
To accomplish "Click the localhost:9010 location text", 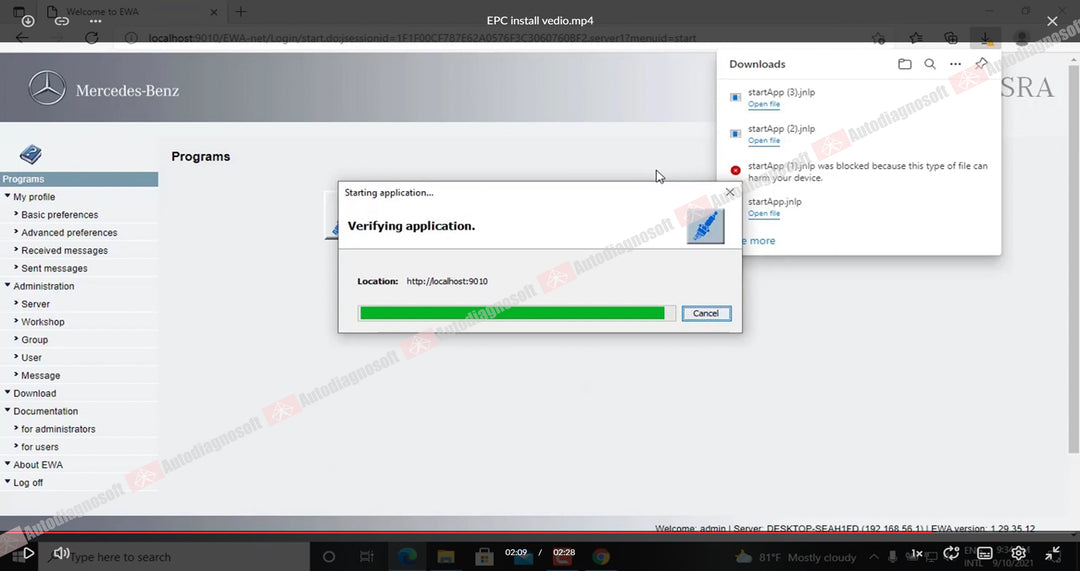I will (x=447, y=282).
